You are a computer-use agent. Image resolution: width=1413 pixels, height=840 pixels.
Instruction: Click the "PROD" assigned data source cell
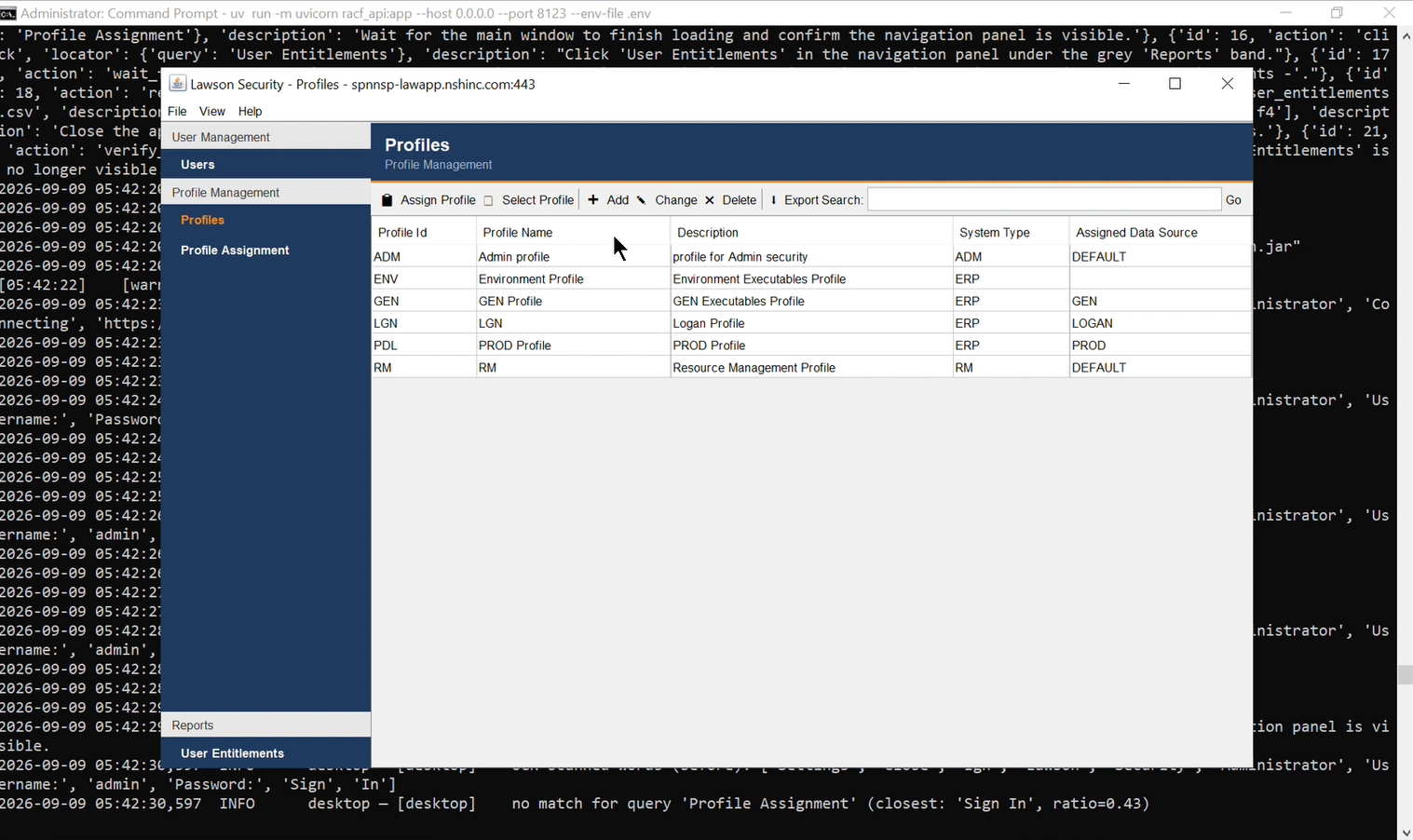click(x=1160, y=345)
